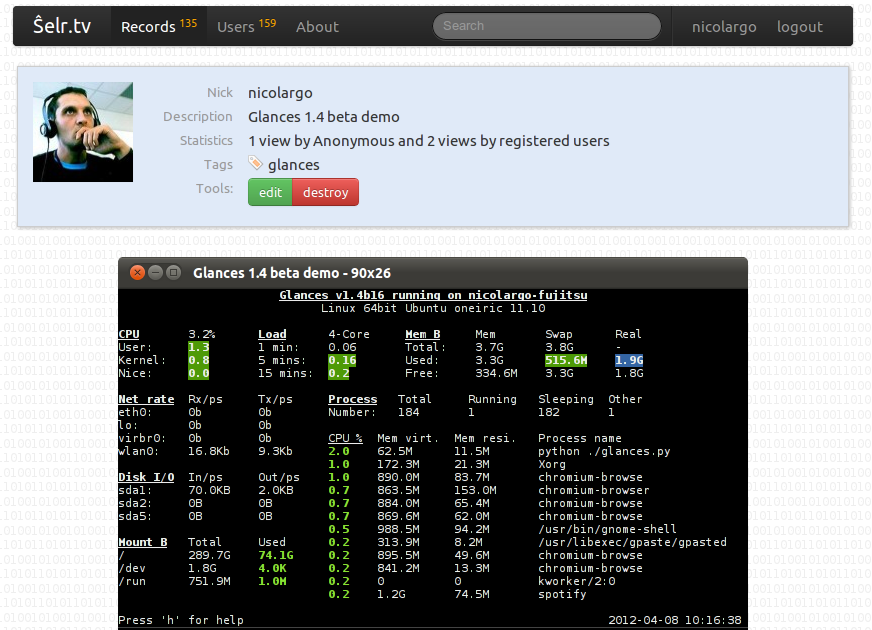Click the 135 Records count badge

188,22
